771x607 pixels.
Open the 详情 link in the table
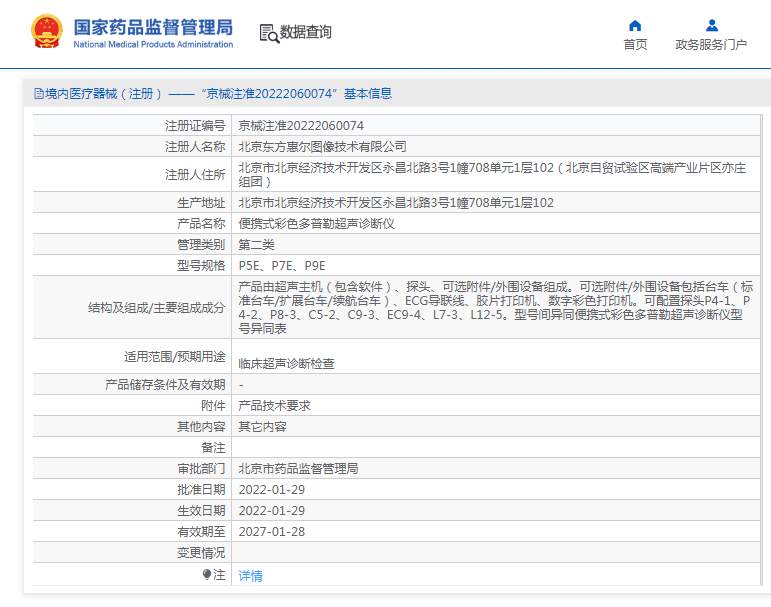pos(250,575)
